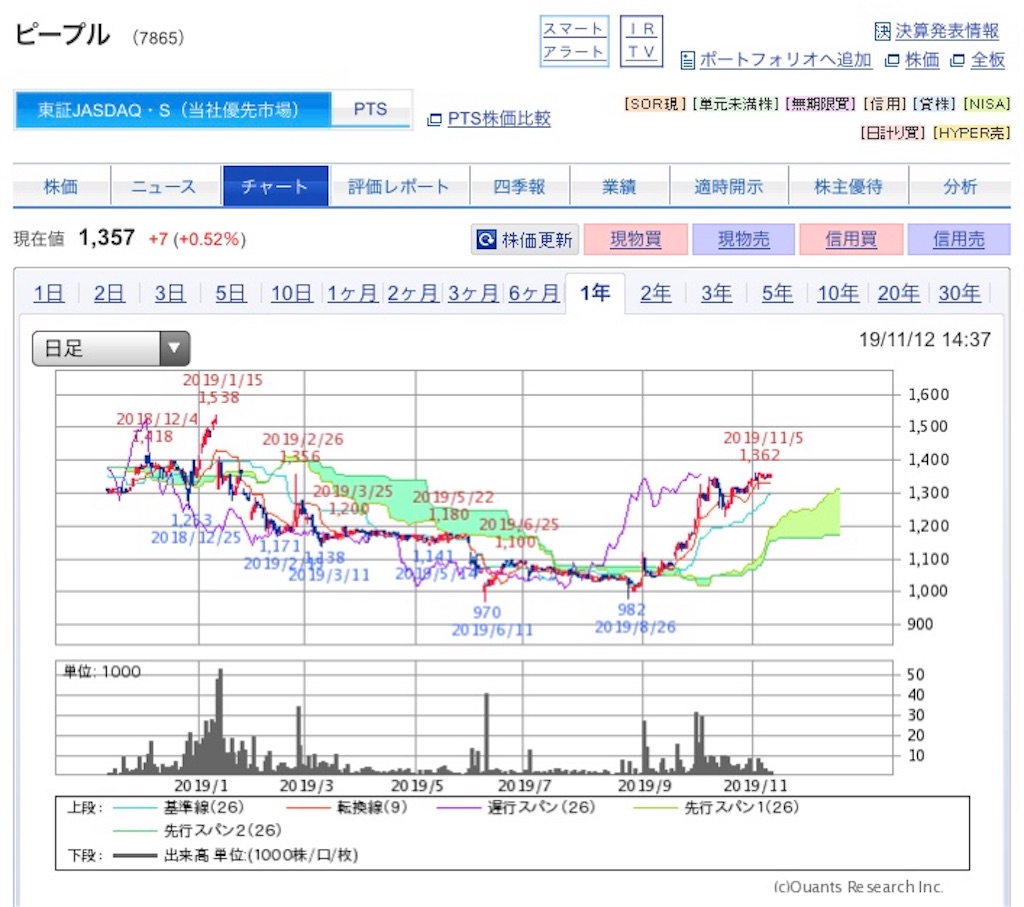Screen dimensions: 1024x907
Task: Click the 信用売 button
Action: pyautogui.click(x=959, y=240)
